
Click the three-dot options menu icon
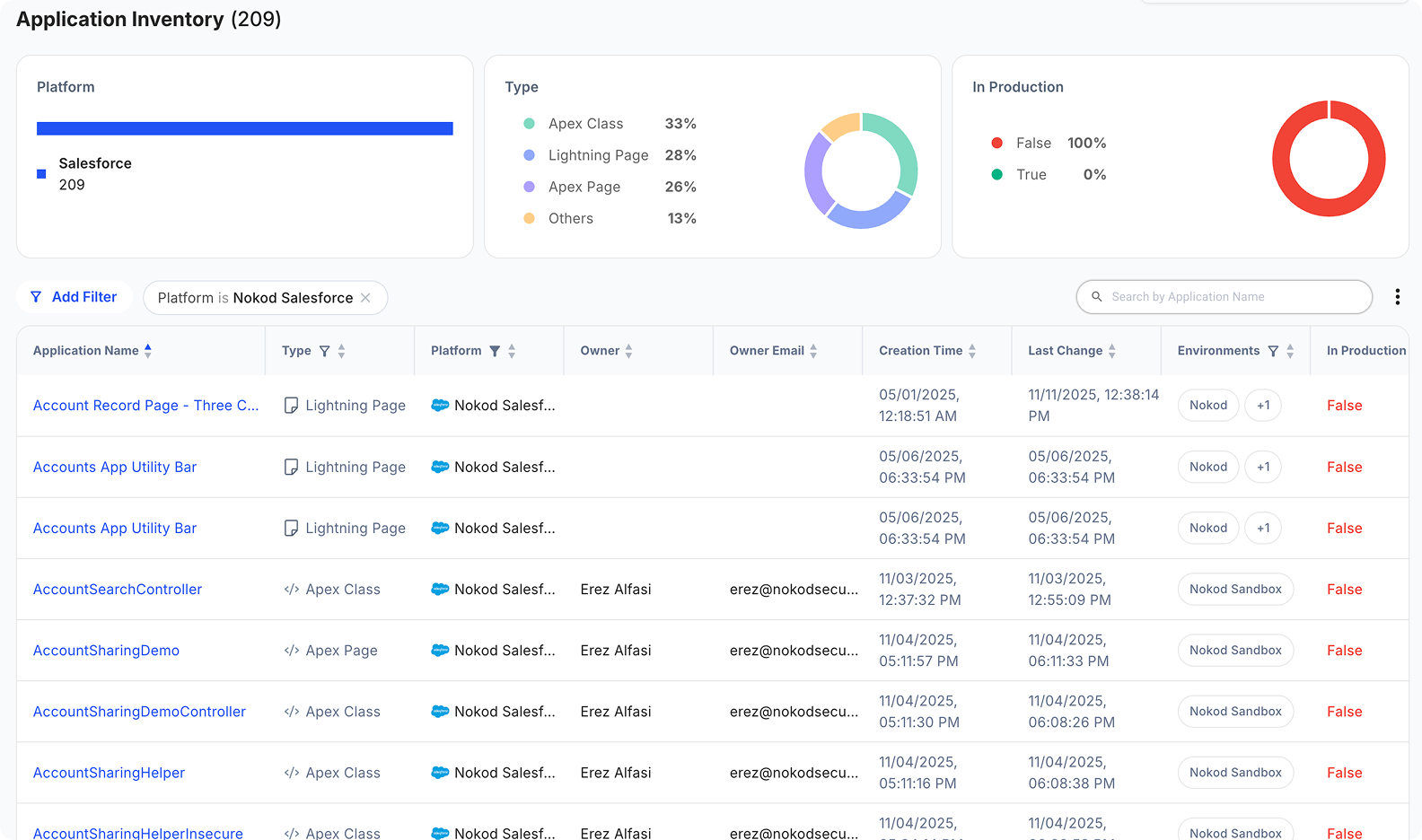coord(1397,297)
